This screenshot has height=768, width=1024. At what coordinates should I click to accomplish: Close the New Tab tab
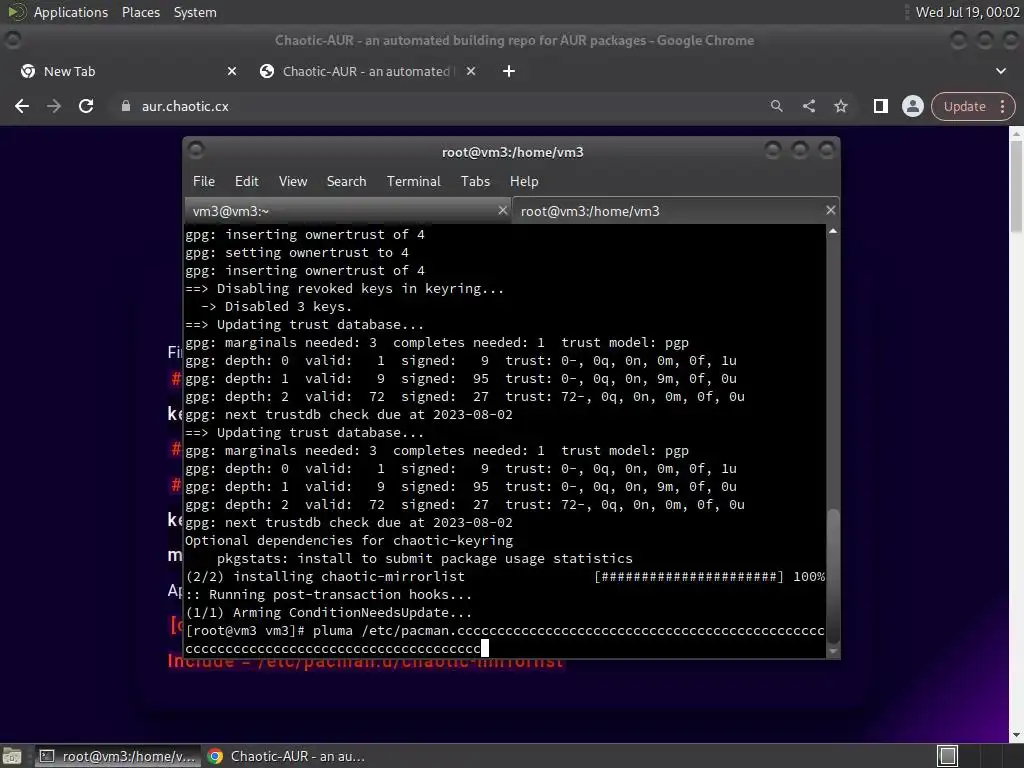click(x=232, y=71)
